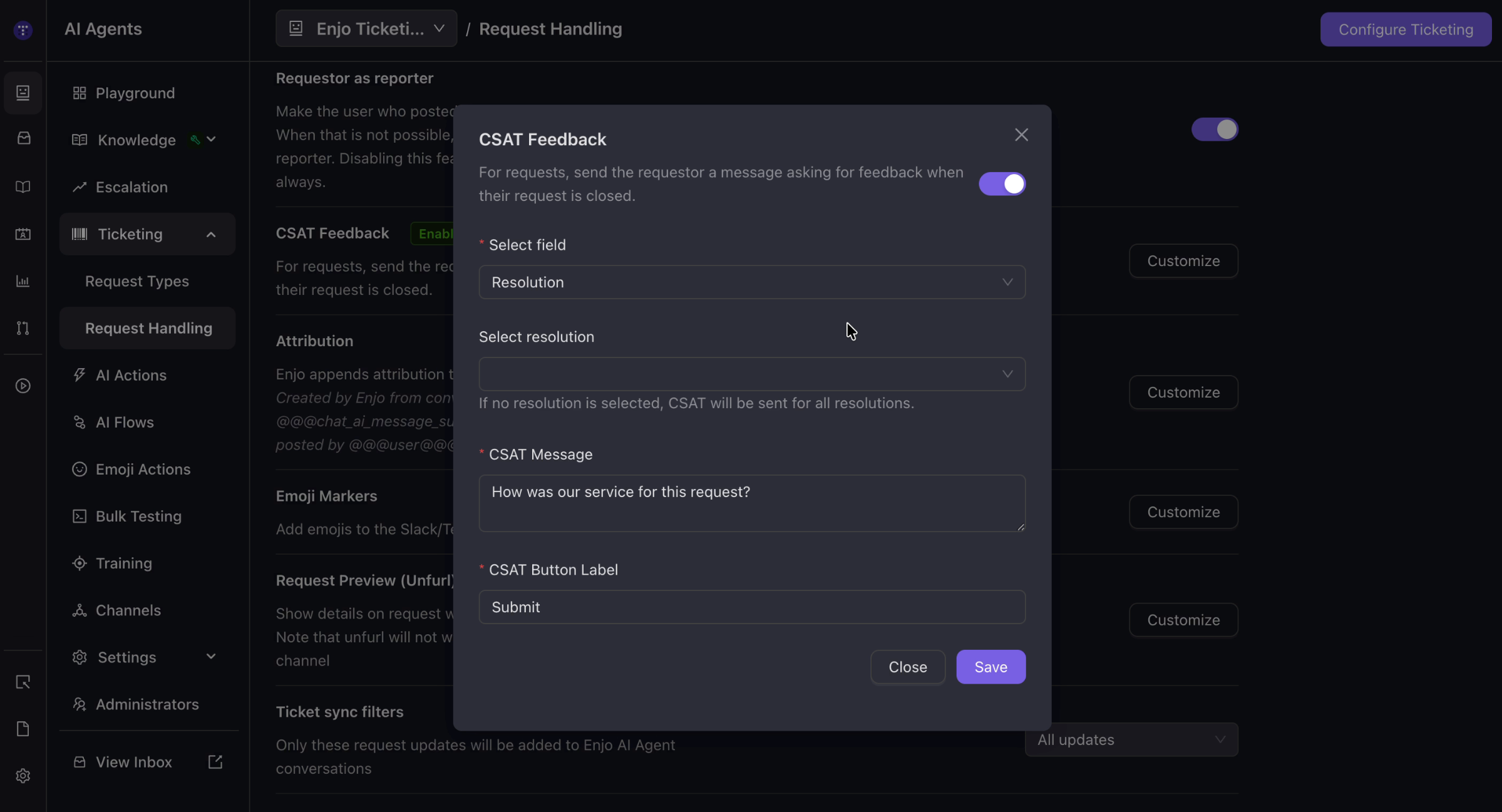Open the Select resolution dropdown
The width and height of the screenshot is (1502, 812).
coord(752,374)
